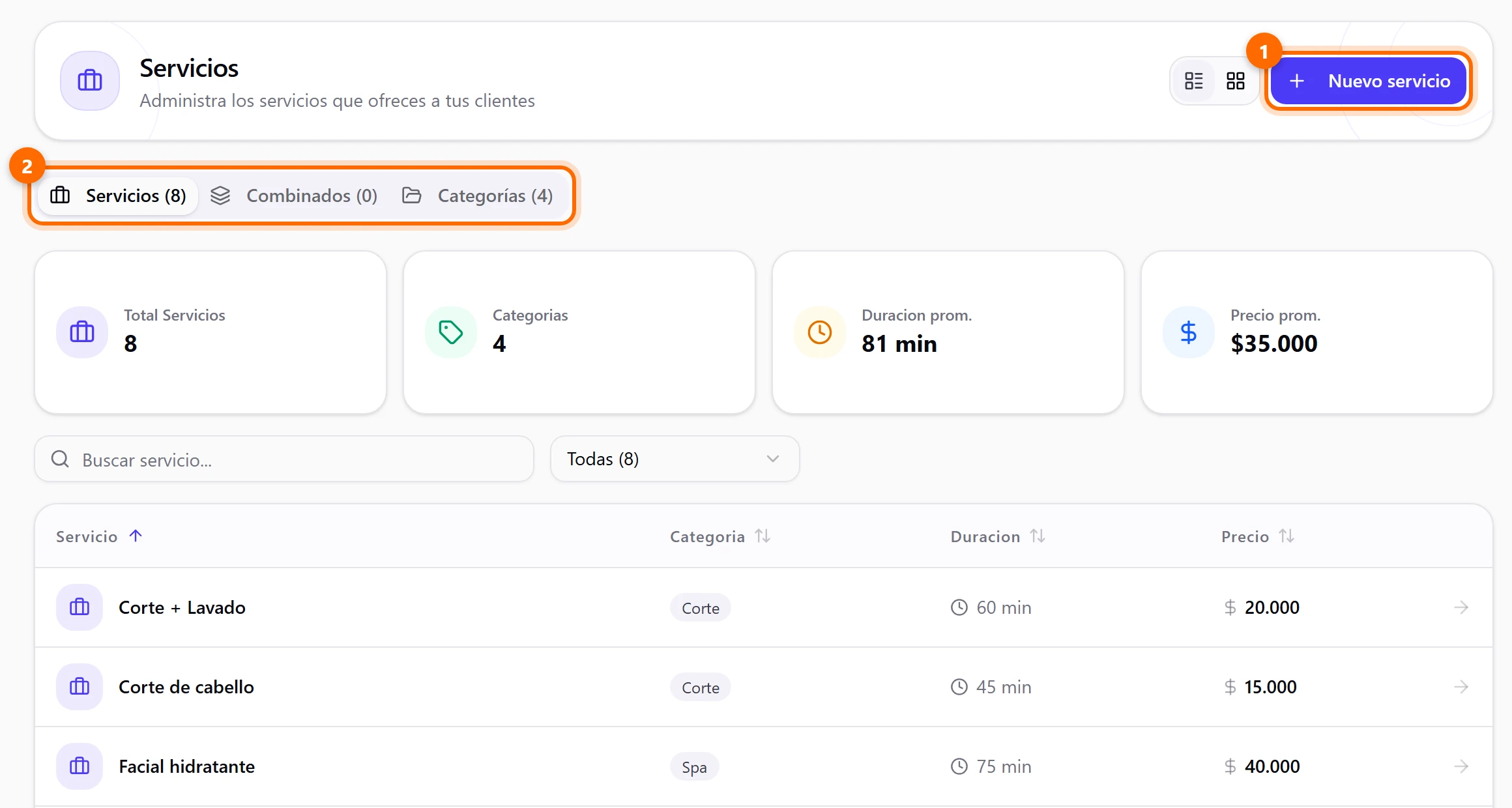Image resolution: width=1512 pixels, height=808 pixels.
Task: Click the '75 min' duration value
Action: click(1004, 766)
